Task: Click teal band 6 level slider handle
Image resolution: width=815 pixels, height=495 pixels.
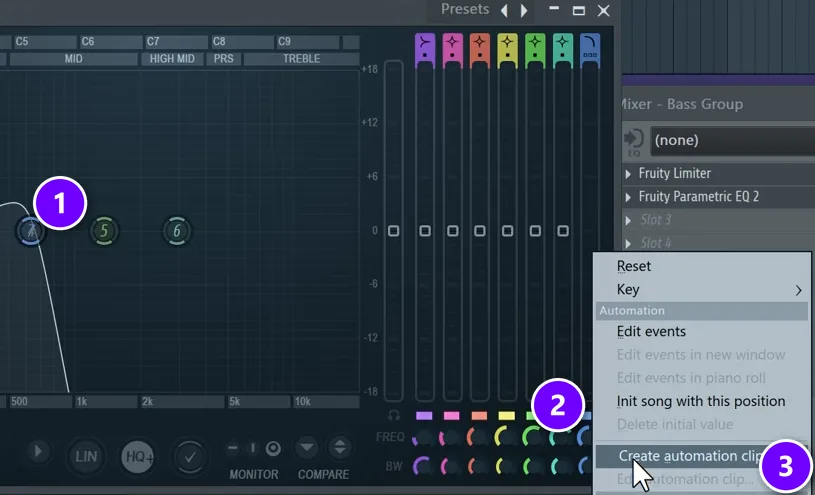Action: (562, 230)
